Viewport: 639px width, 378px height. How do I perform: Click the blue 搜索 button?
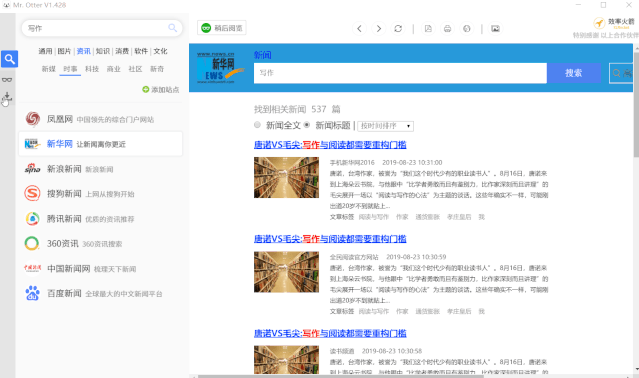(x=574, y=73)
